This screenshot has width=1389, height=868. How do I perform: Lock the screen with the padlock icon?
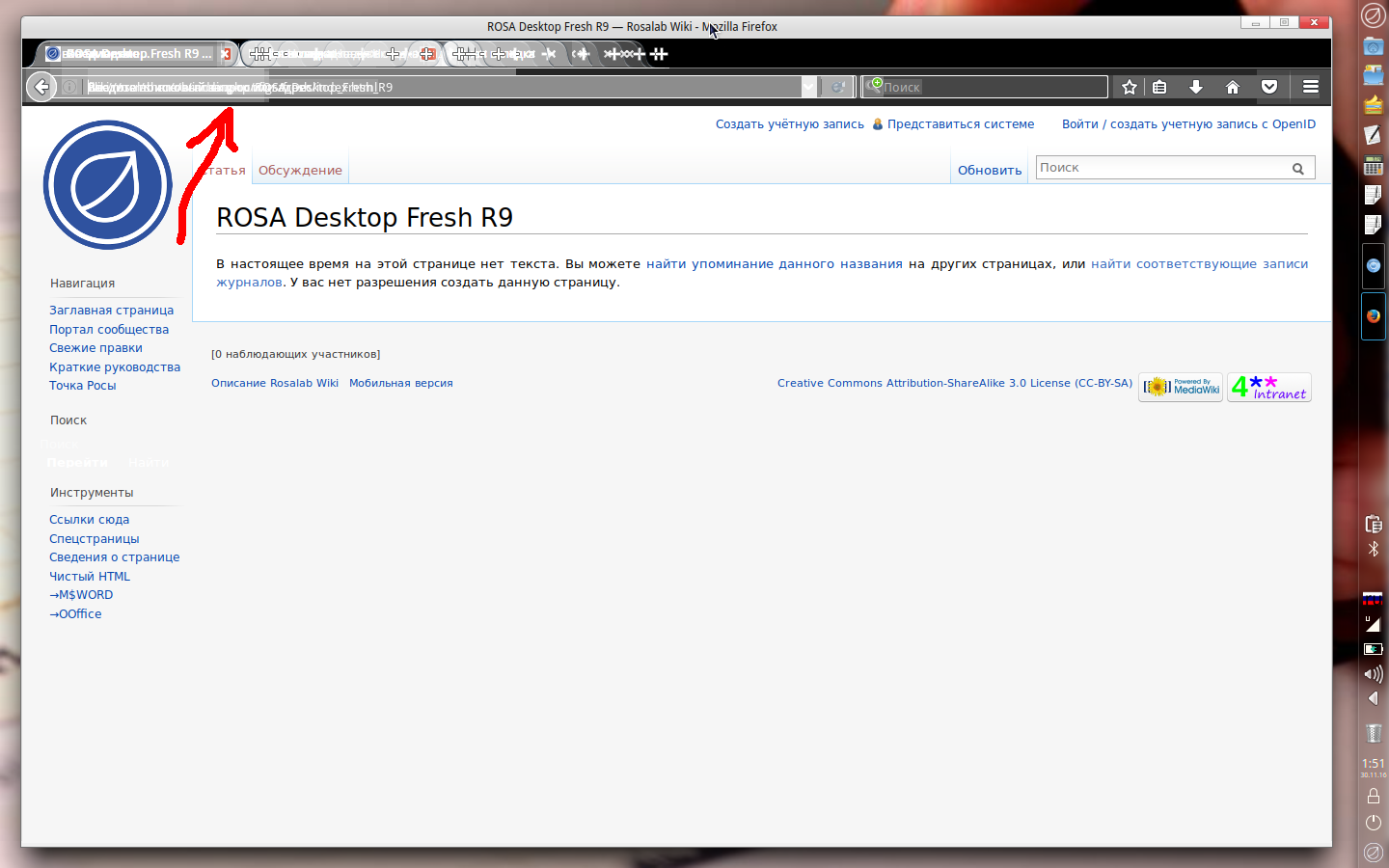(1374, 797)
